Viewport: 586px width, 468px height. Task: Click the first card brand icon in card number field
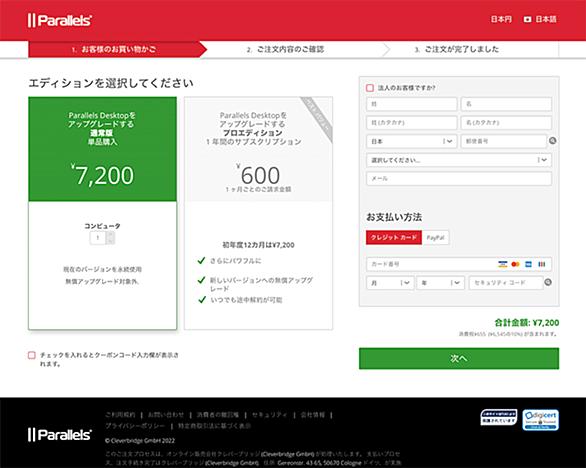point(503,264)
